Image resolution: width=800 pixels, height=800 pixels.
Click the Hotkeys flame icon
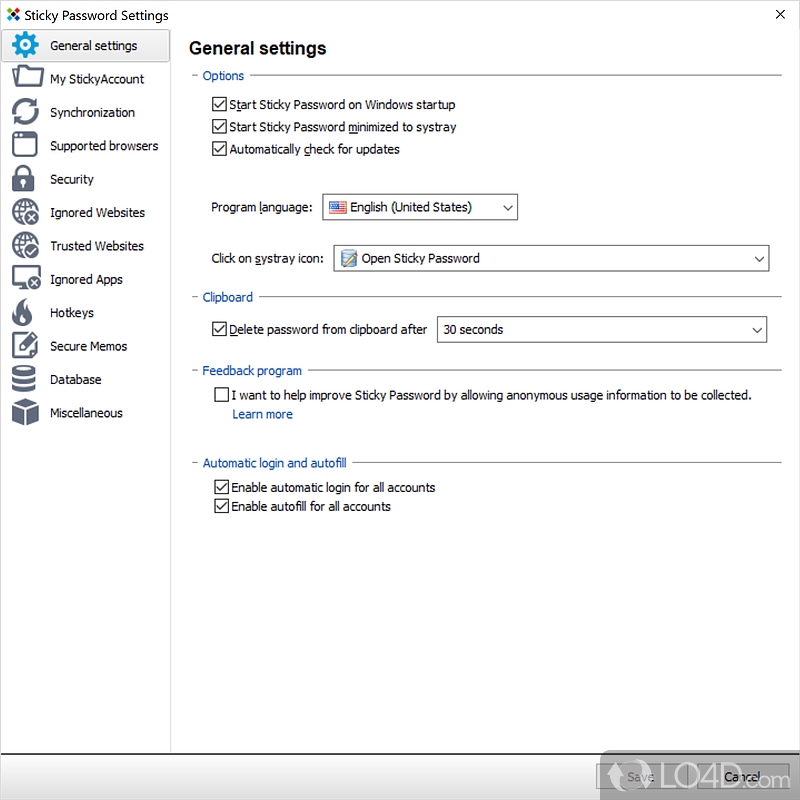click(22, 312)
